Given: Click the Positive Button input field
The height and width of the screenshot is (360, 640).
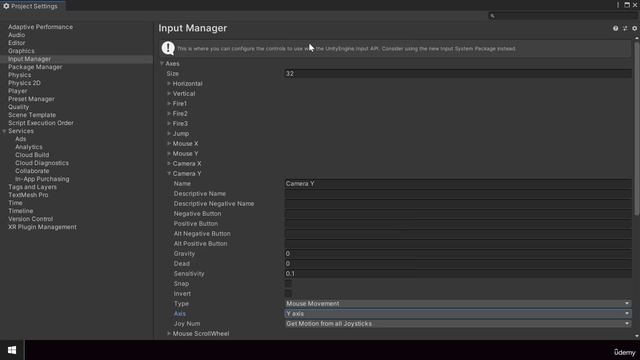Looking at the screenshot, I should pos(458,224).
